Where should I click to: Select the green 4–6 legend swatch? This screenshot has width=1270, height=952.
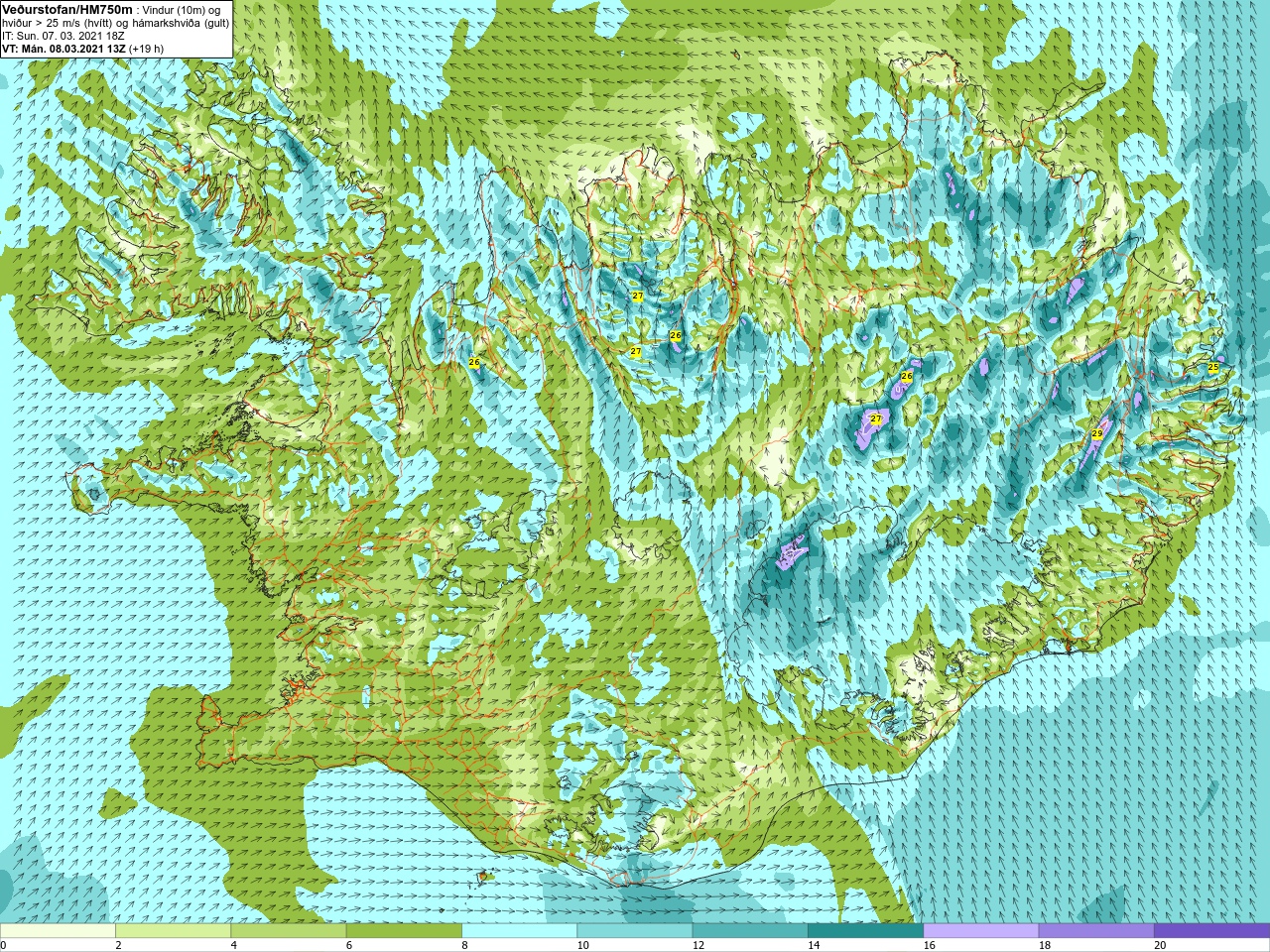pyautogui.click(x=288, y=931)
